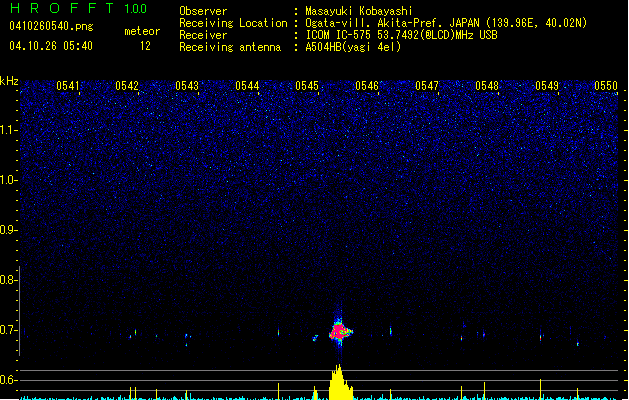Click the date stamp 04.10.26 05:40
Image resolution: width=629 pixels, height=400 pixels.
pos(51,46)
